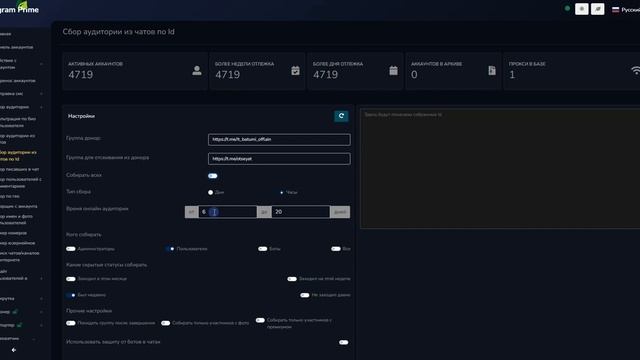Image resolution: width=640 pixels, height=360 pixels.
Task: Toggle 'Не заходил давно' switch
Action: click(x=305, y=295)
